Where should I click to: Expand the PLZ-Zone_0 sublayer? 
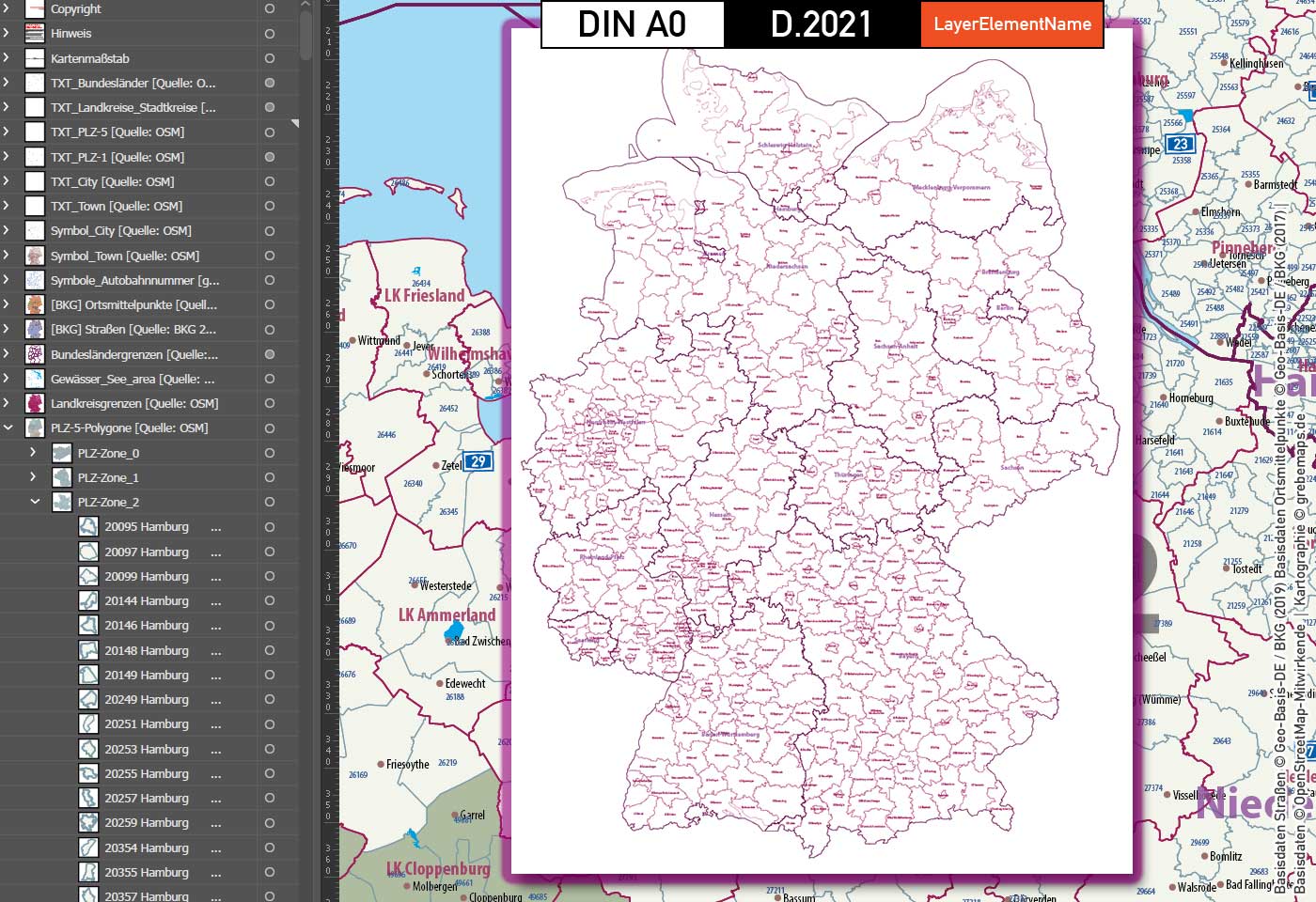click(33, 452)
